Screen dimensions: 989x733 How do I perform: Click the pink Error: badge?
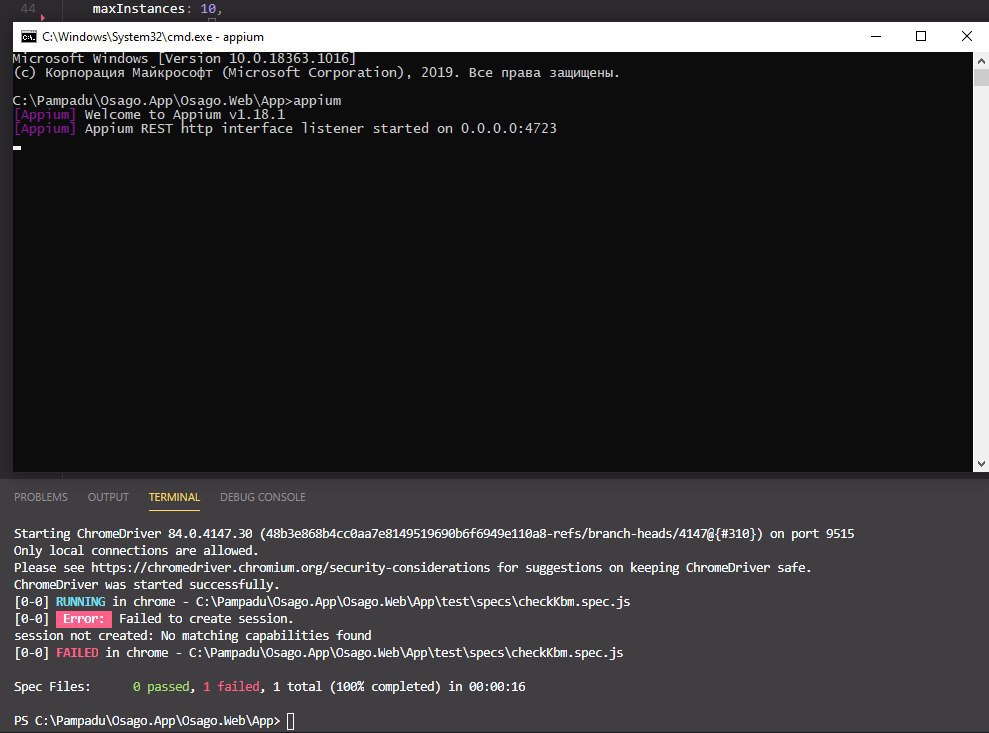(x=83, y=619)
